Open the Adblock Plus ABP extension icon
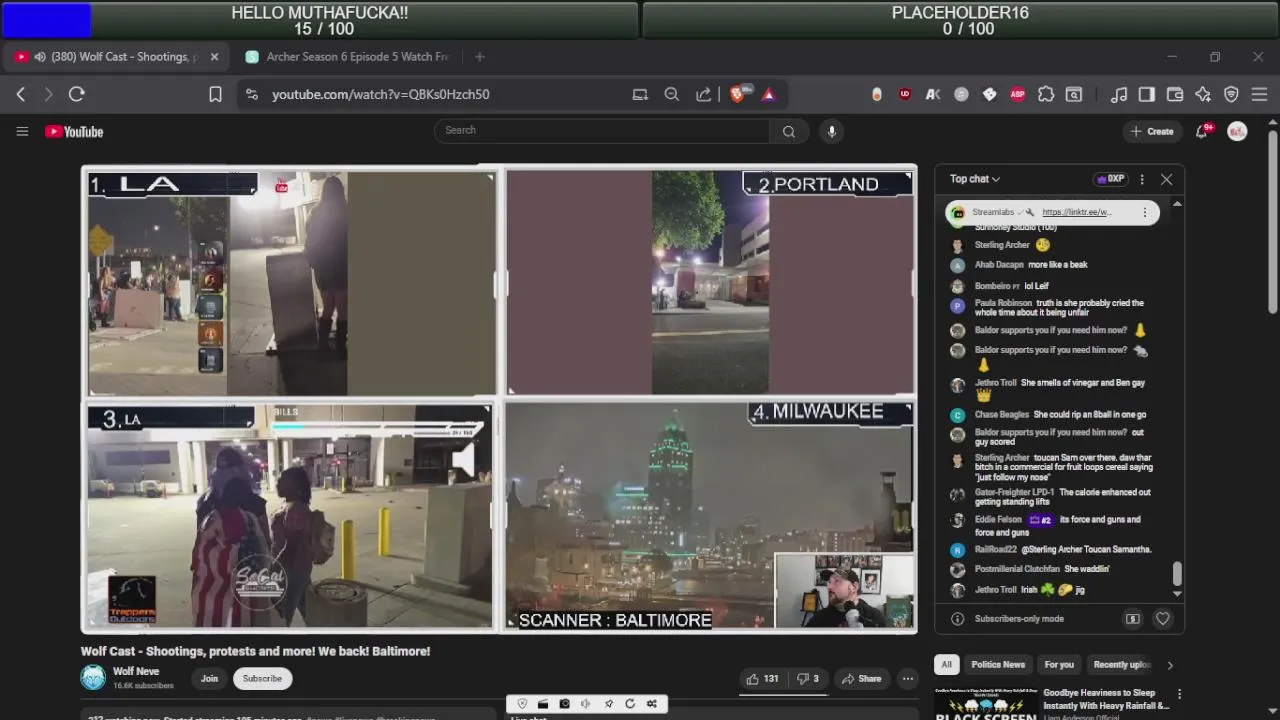1280x720 pixels. (x=1017, y=94)
